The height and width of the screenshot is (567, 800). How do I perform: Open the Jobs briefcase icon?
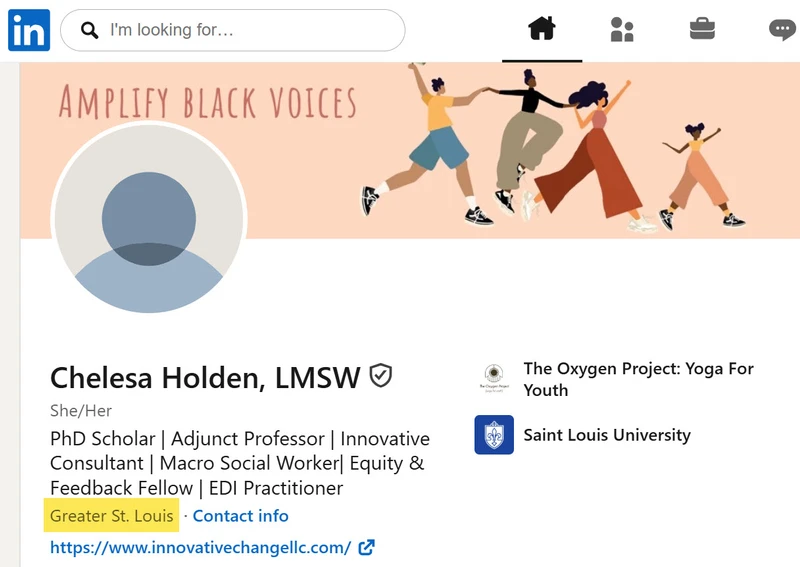pyautogui.click(x=702, y=29)
